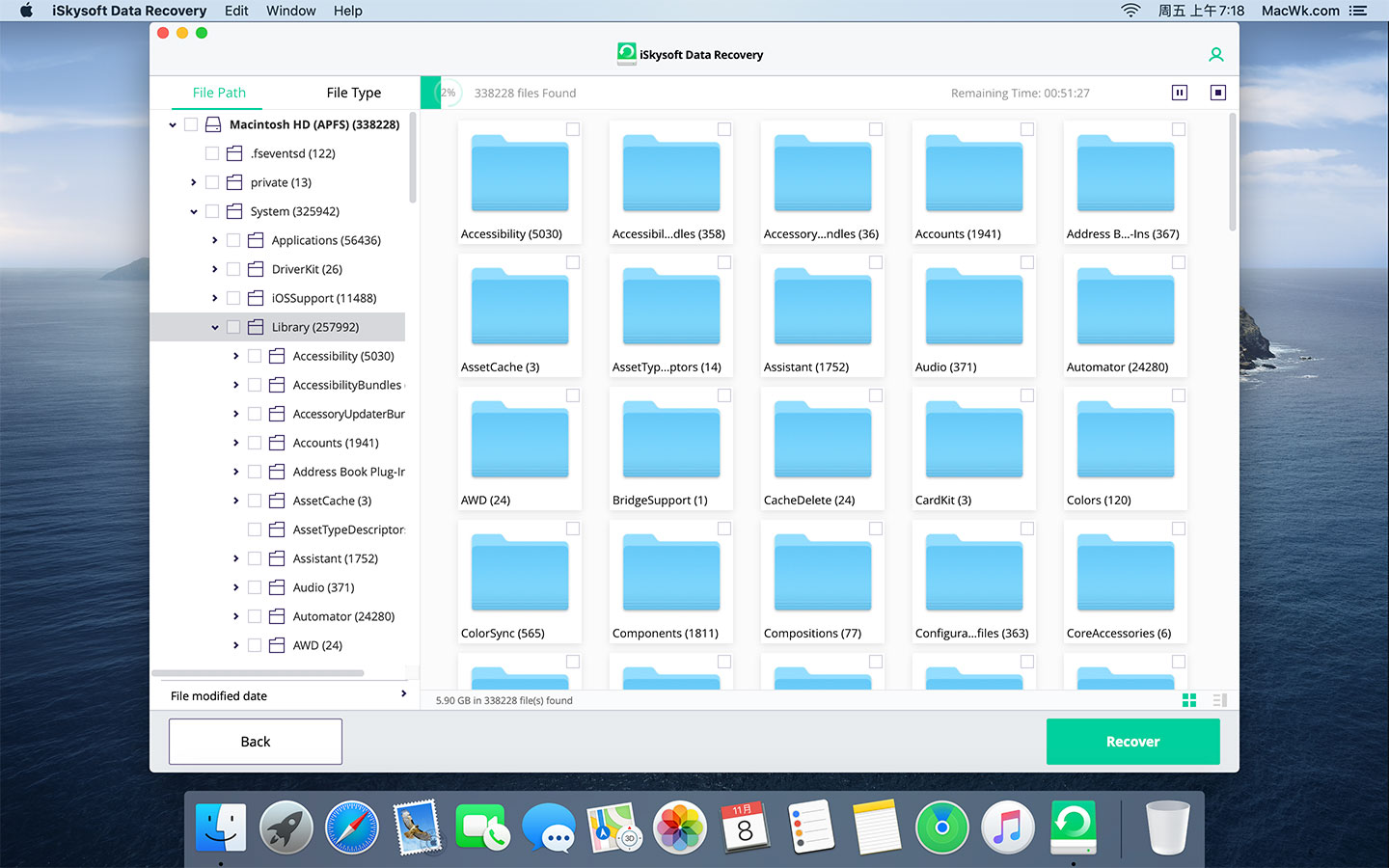Select checkbox on Colors (120) folder tile
The width and height of the screenshot is (1389, 868).
pos(1179,395)
